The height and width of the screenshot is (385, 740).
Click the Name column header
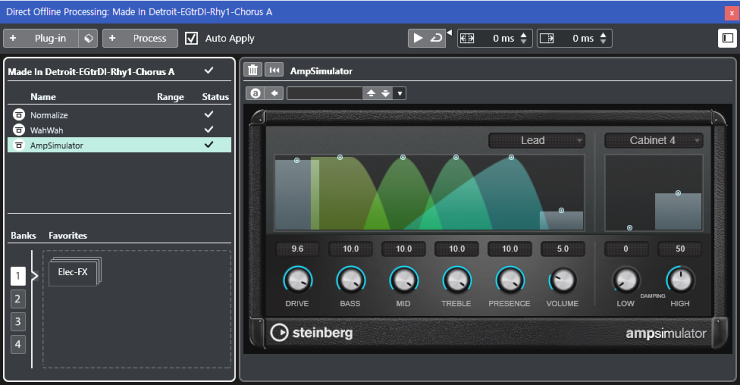tap(43, 97)
